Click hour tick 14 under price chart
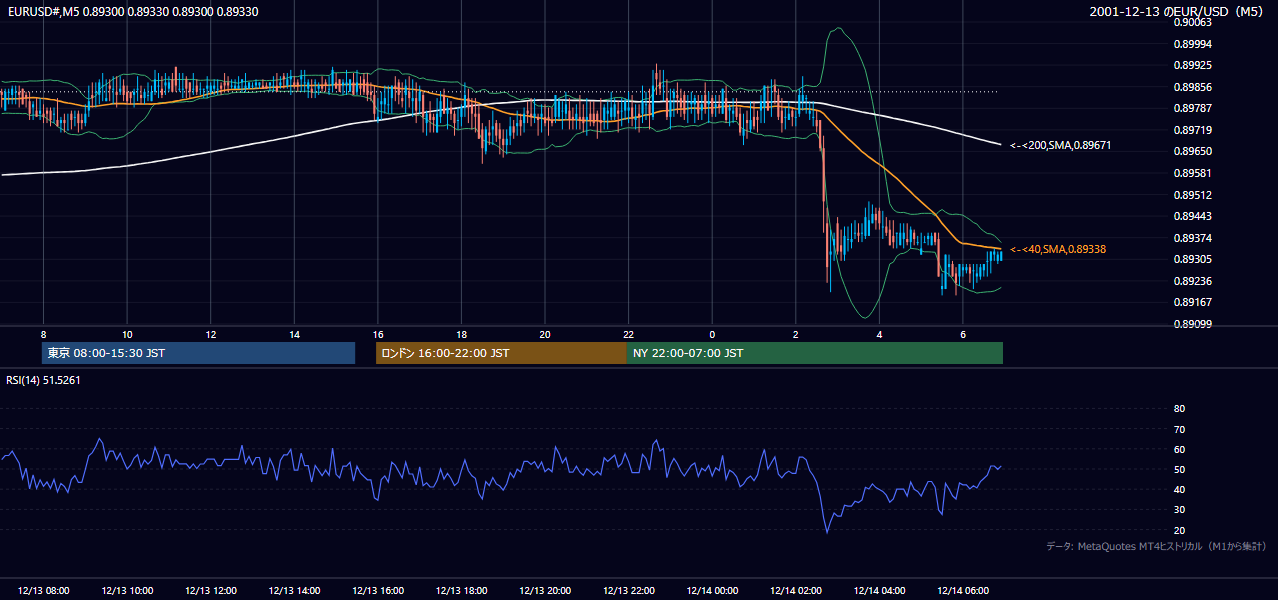The image size is (1278, 600). [294, 333]
